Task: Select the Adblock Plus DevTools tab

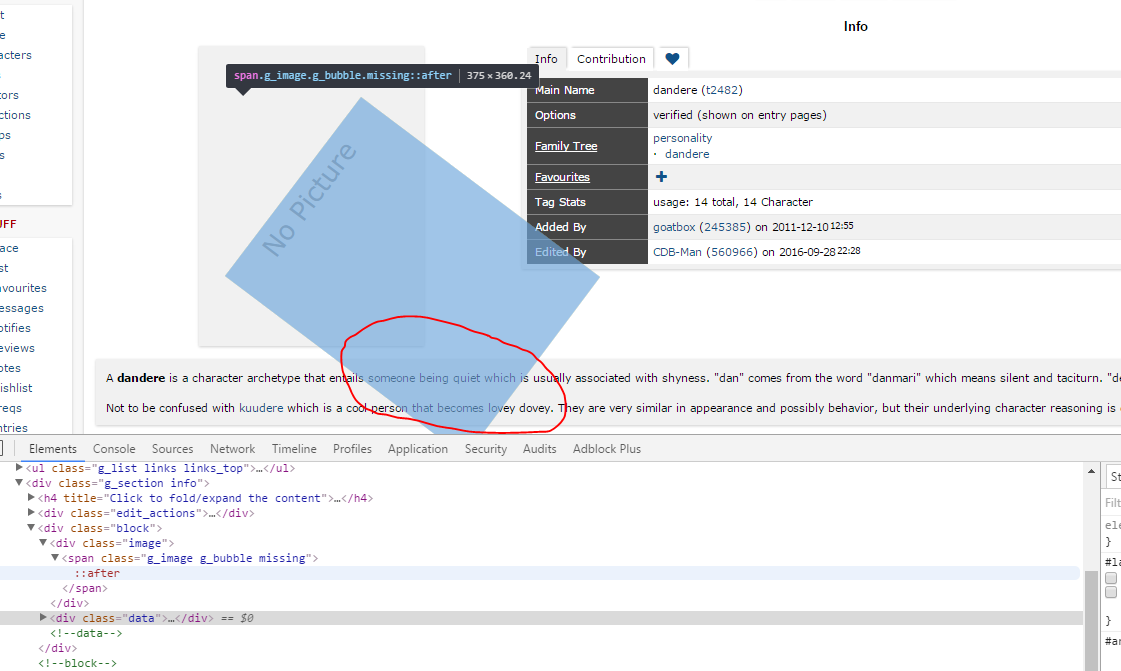Action: click(x=607, y=449)
